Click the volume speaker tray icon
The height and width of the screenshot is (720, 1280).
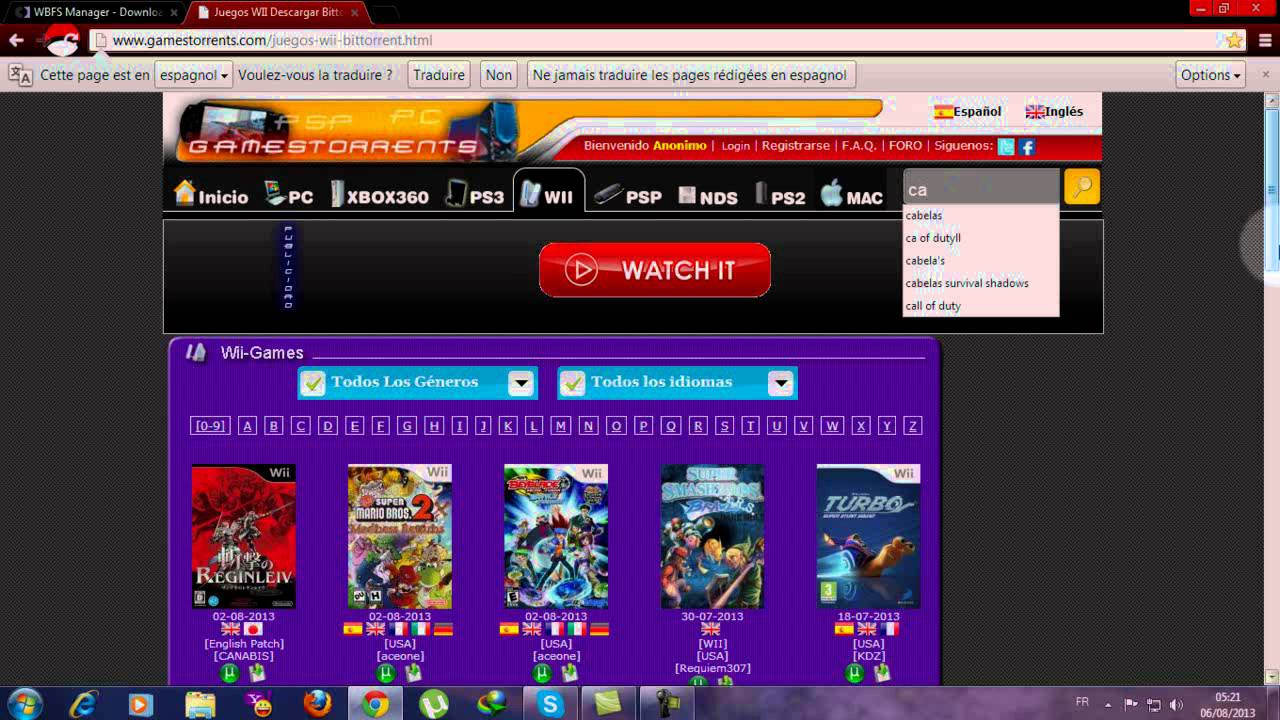click(1177, 705)
